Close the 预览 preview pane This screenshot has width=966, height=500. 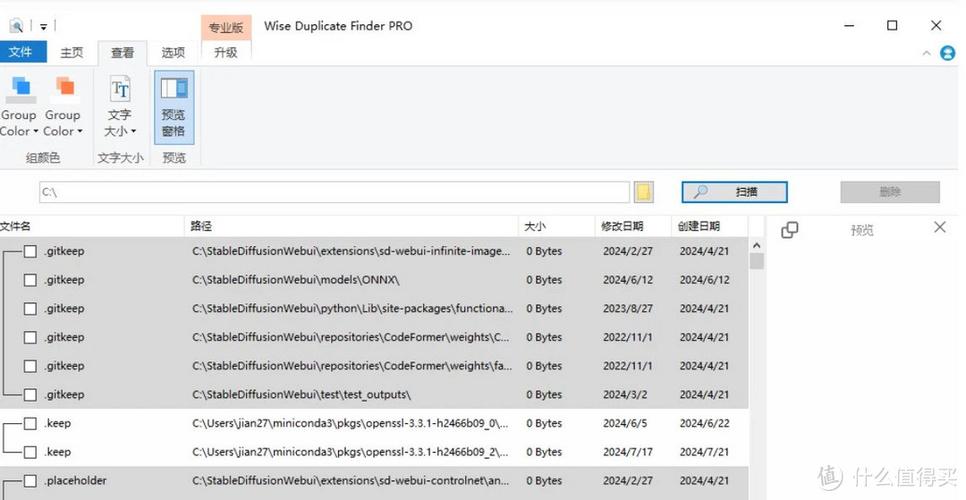[x=940, y=227]
